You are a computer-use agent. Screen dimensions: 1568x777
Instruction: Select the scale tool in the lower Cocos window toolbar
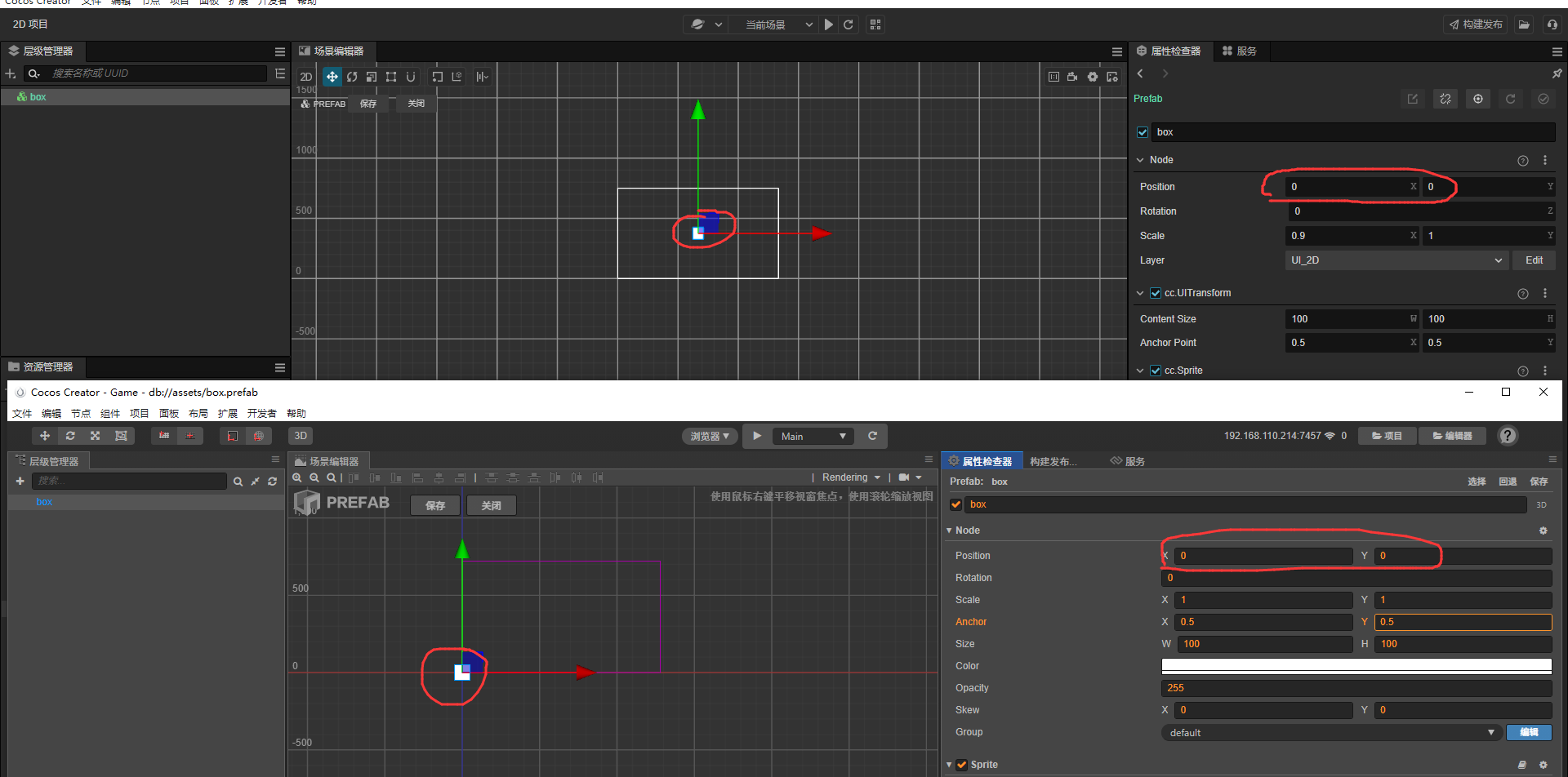96,436
